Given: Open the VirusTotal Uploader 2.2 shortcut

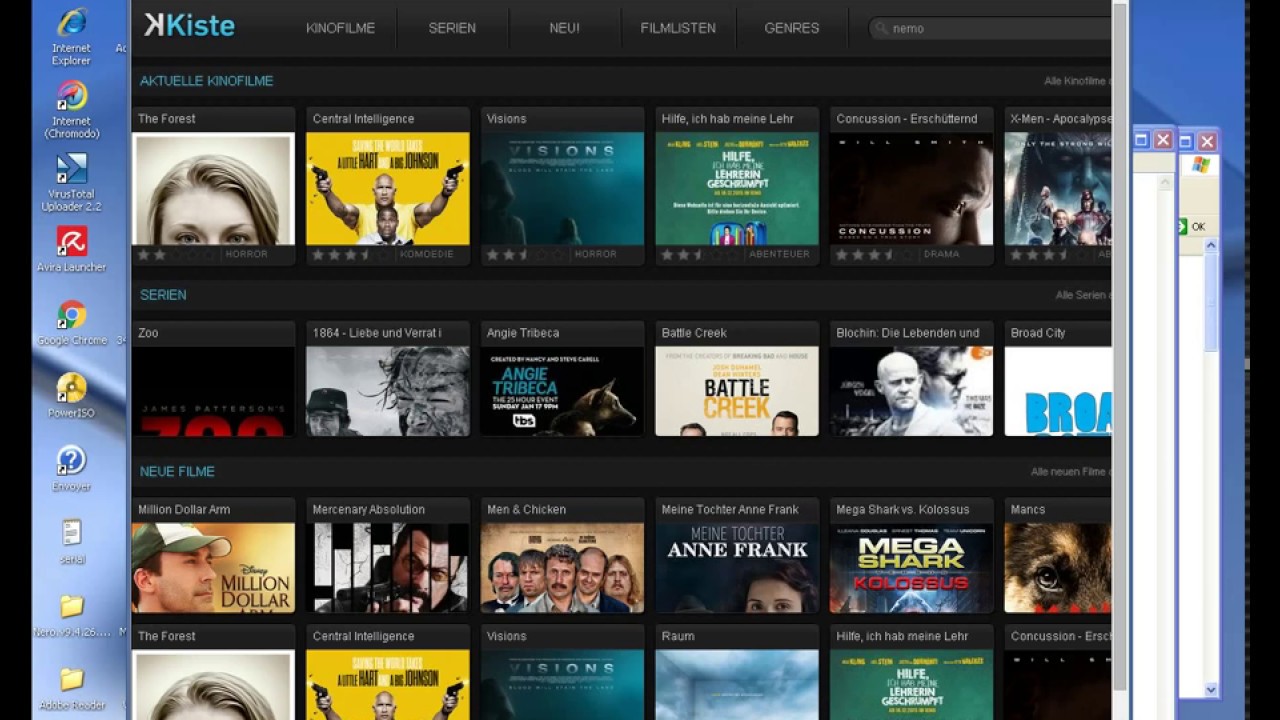Looking at the screenshot, I should click(x=71, y=182).
